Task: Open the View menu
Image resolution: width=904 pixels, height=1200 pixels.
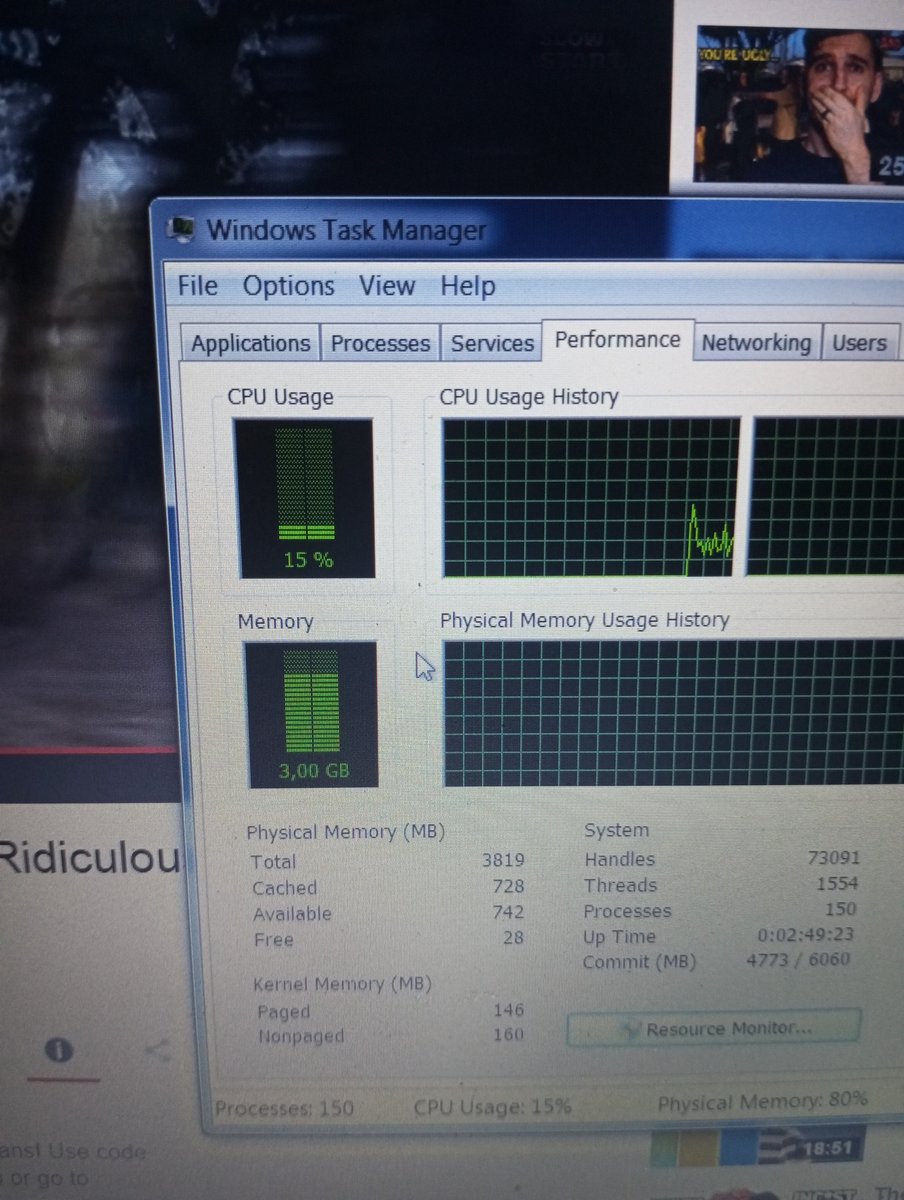Action: pyautogui.click(x=386, y=287)
